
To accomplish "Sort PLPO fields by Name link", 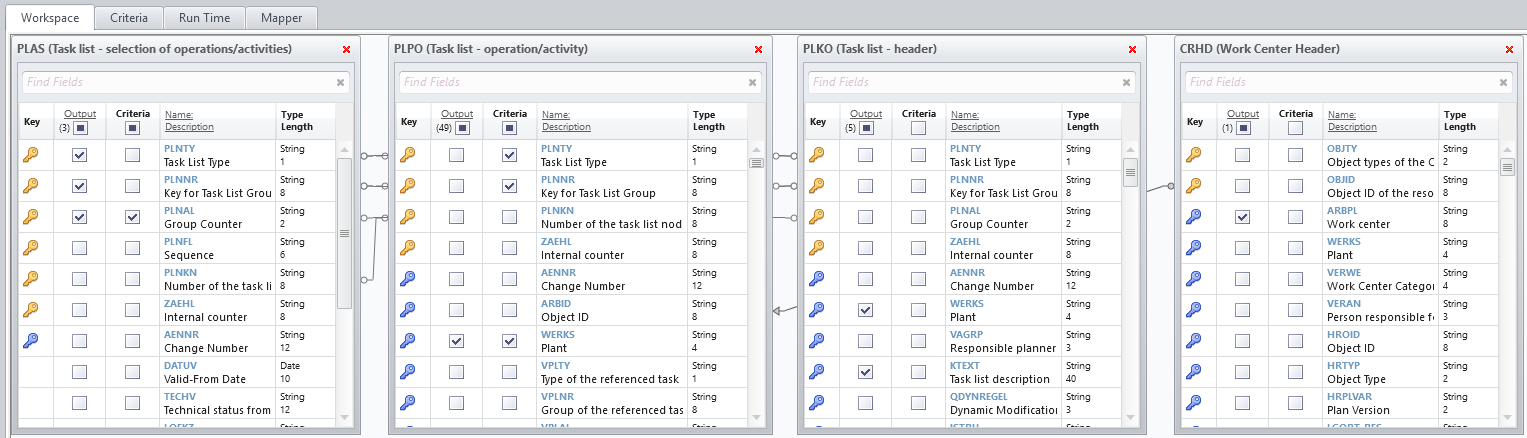I will click(555, 115).
